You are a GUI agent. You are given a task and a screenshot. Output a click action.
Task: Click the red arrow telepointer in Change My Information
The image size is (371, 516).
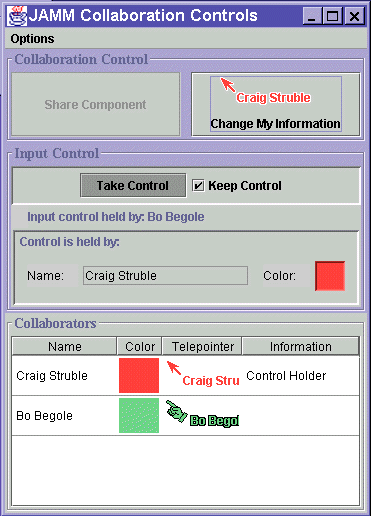pos(228,84)
